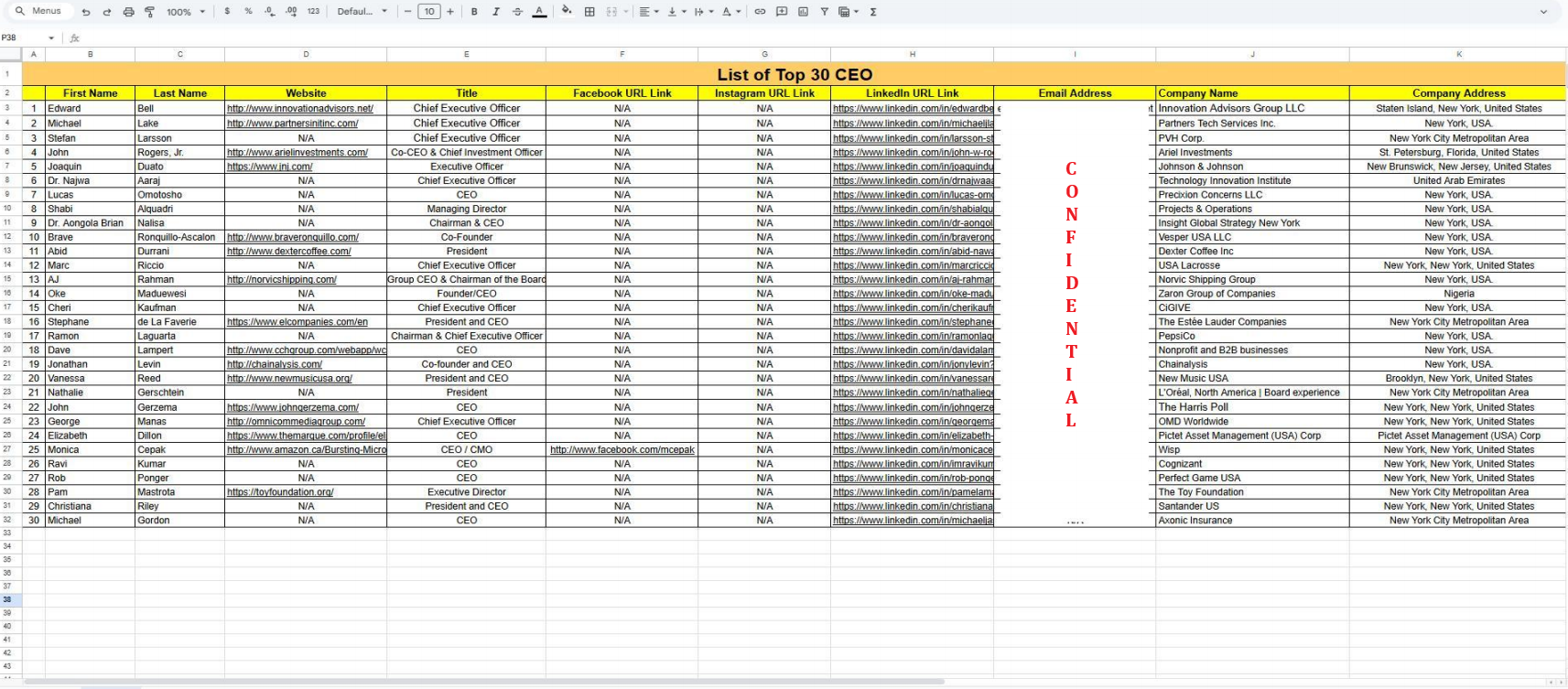Click the Undo arrow icon
This screenshot has height=689, width=1568.
(x=86, y=12)
